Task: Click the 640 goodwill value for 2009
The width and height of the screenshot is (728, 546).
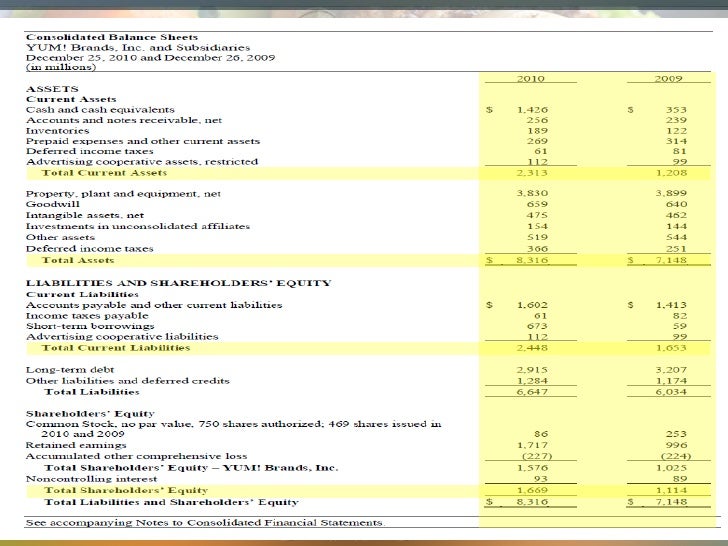Action: point(676,204)
